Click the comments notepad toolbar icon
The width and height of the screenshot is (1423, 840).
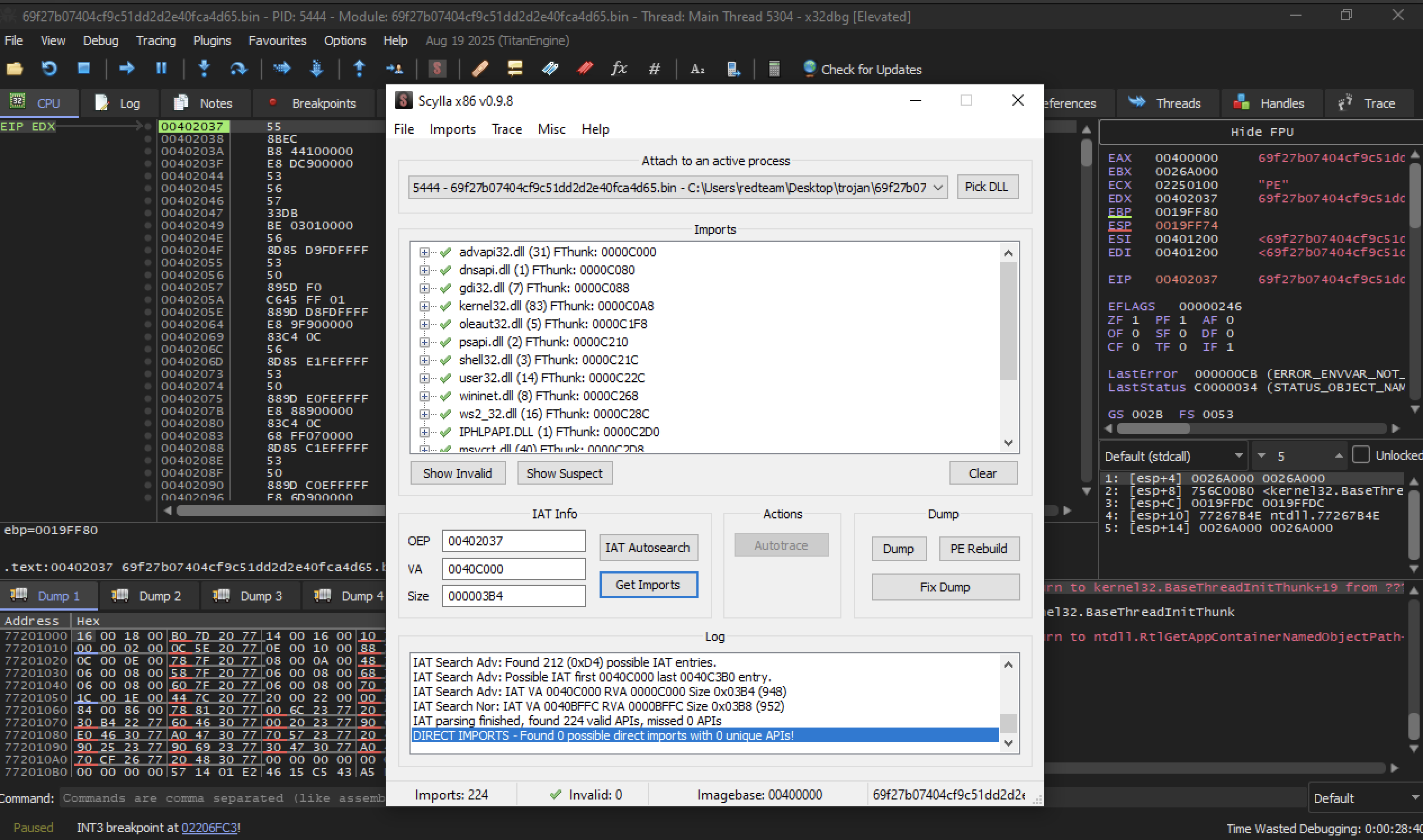tap(515, 69)
